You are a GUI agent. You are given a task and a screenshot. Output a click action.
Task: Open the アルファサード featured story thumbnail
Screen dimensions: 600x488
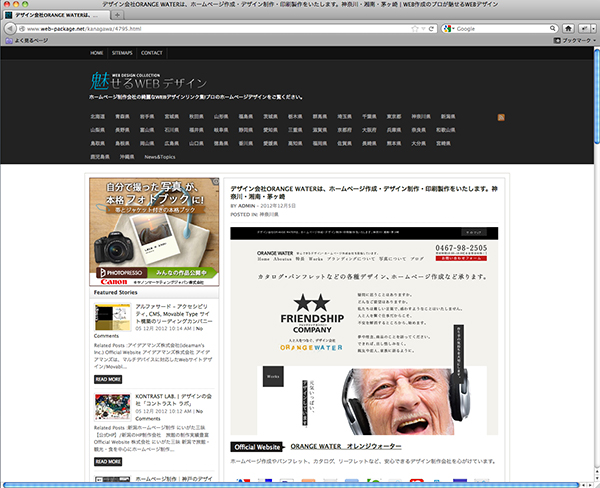tap(112, 317)
